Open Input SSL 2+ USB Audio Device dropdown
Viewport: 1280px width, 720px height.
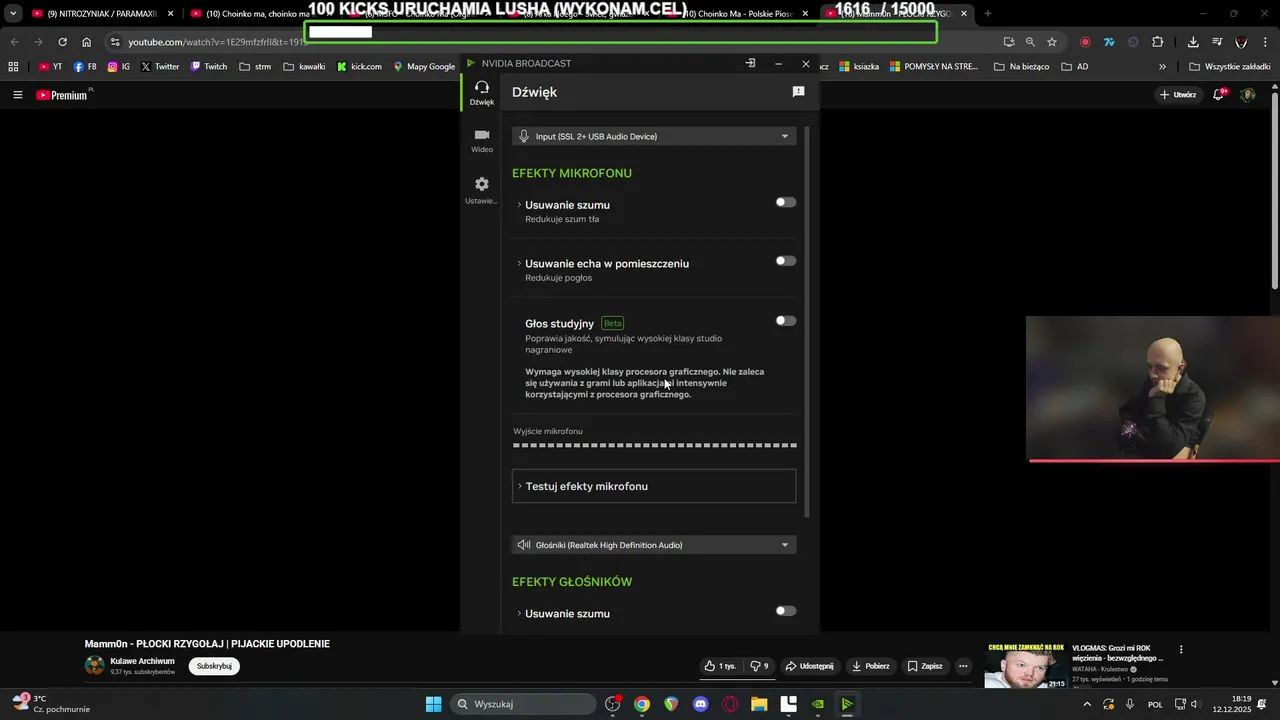pos(654,136)
